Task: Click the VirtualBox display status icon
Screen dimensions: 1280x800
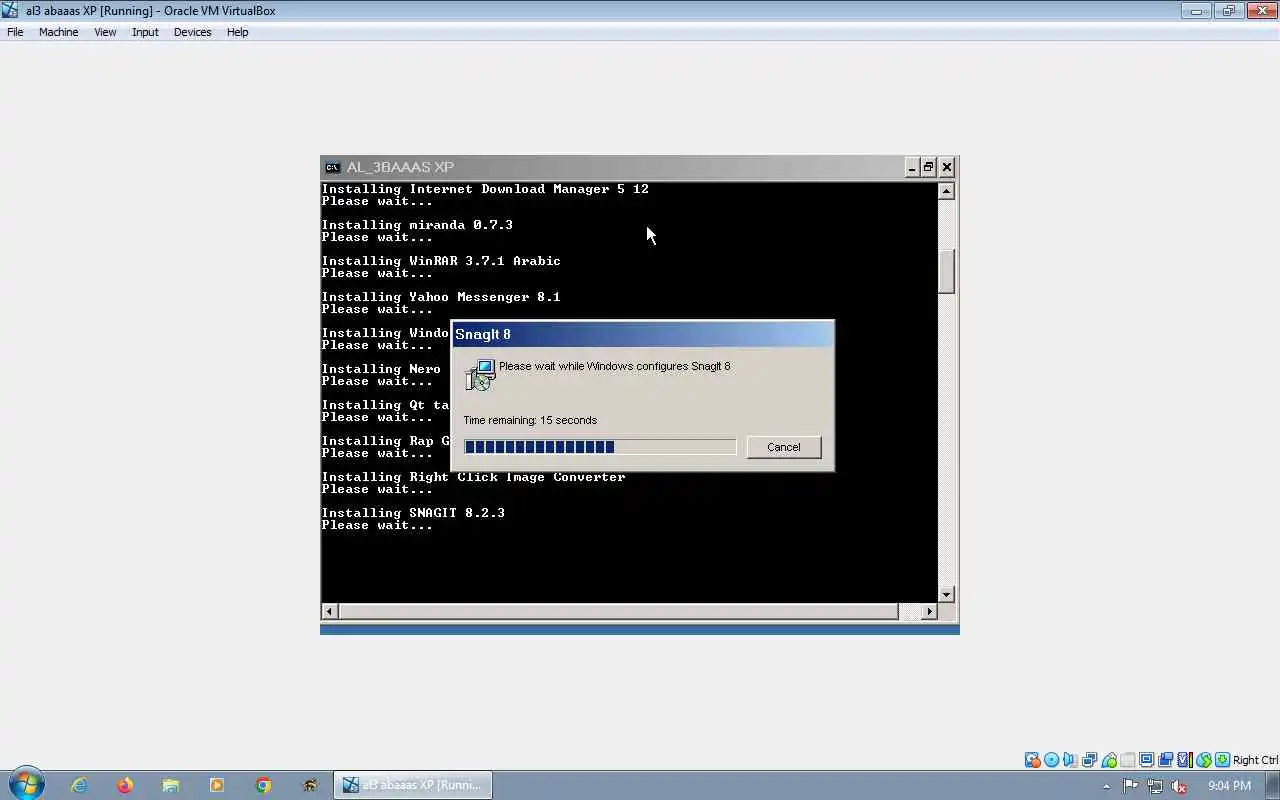Action: click(1146, 760)
